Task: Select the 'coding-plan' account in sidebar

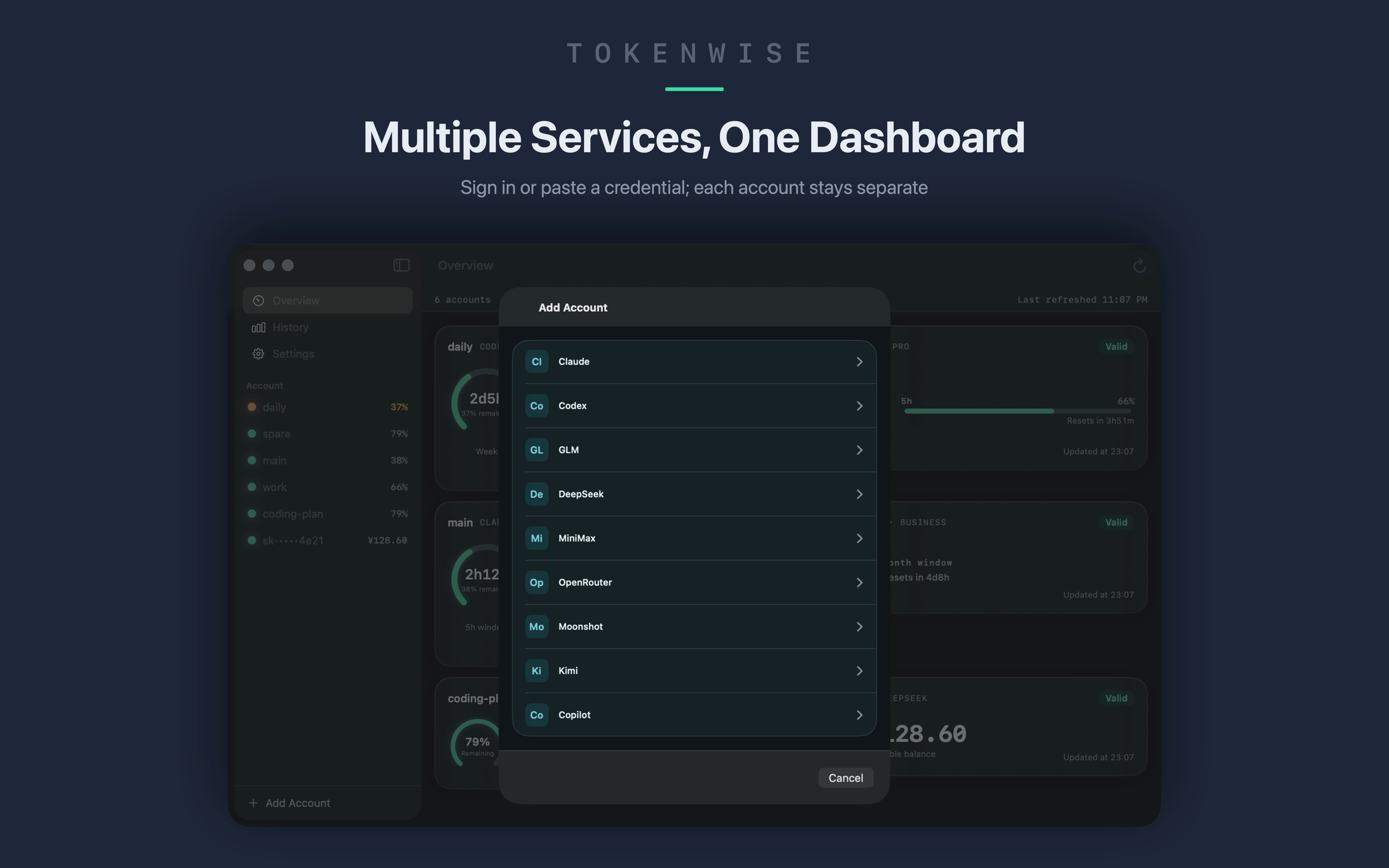Action: click(x=328, y=514)
